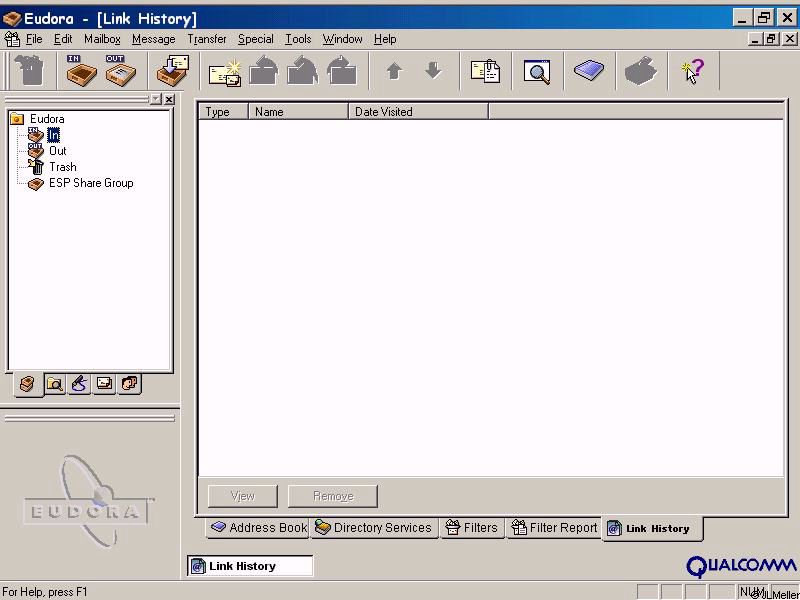Switch to the Filter Report tab
The height and width of the screenshot is (600, 800).
554,528
